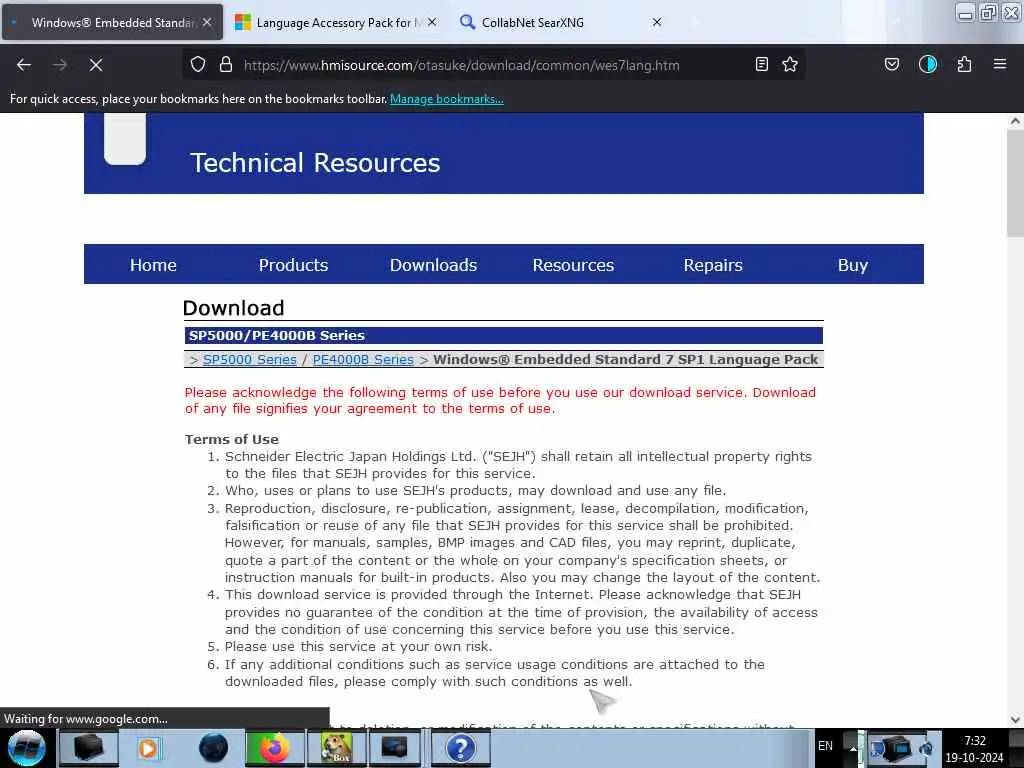Screen dimensions: 1024x768
Task: Open tracking protection shield info
Action: click(198, 65)
